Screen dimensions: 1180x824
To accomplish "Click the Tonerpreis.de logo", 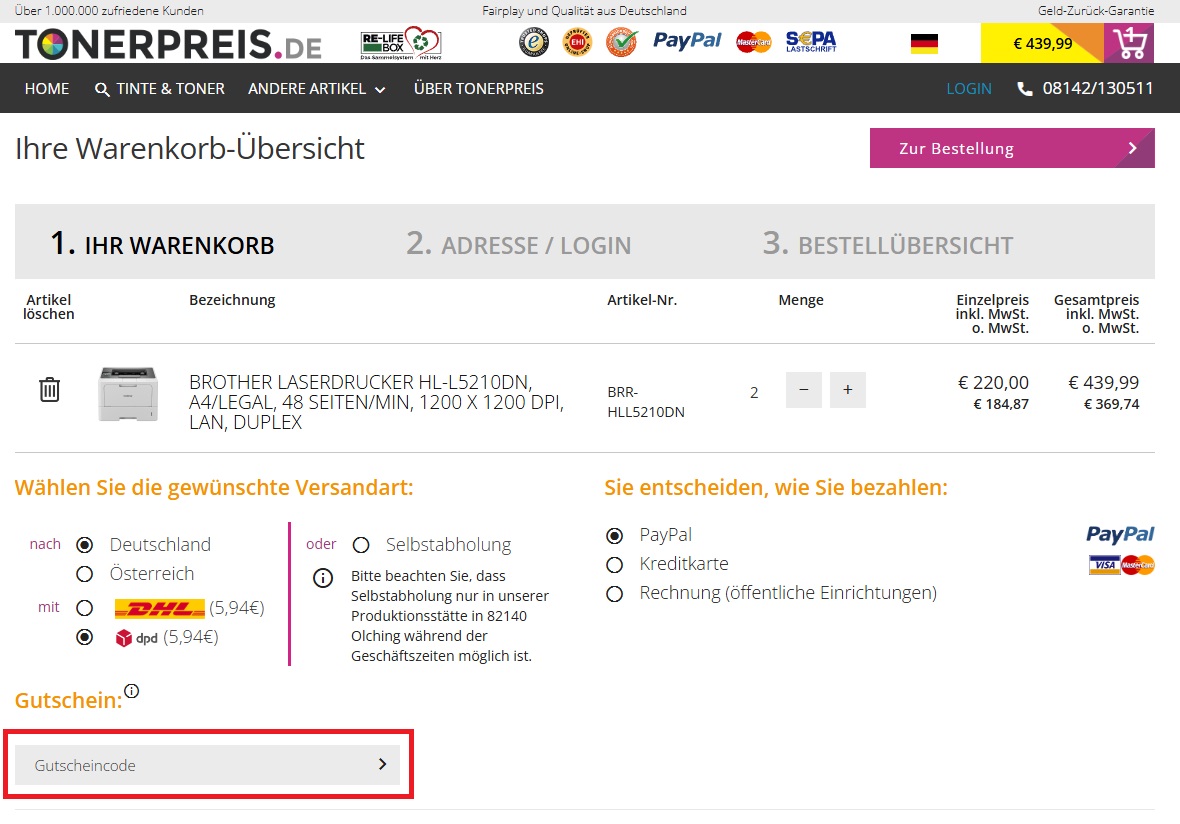I will click(x=168, y=44).
